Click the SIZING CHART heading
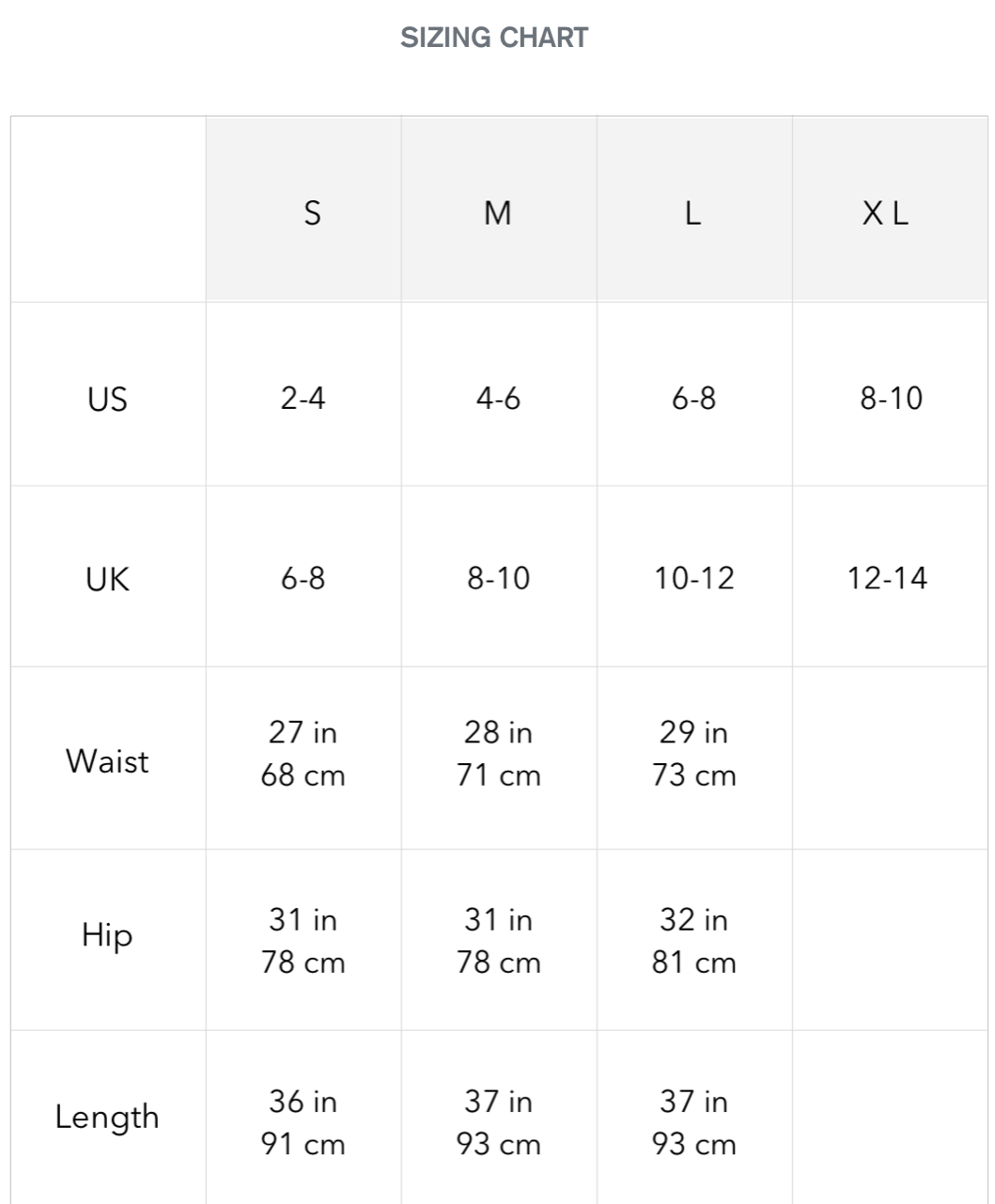Image resolution: width=995 pixels, height=1204 pixels. pyautogui.click(x=494, y=38)
